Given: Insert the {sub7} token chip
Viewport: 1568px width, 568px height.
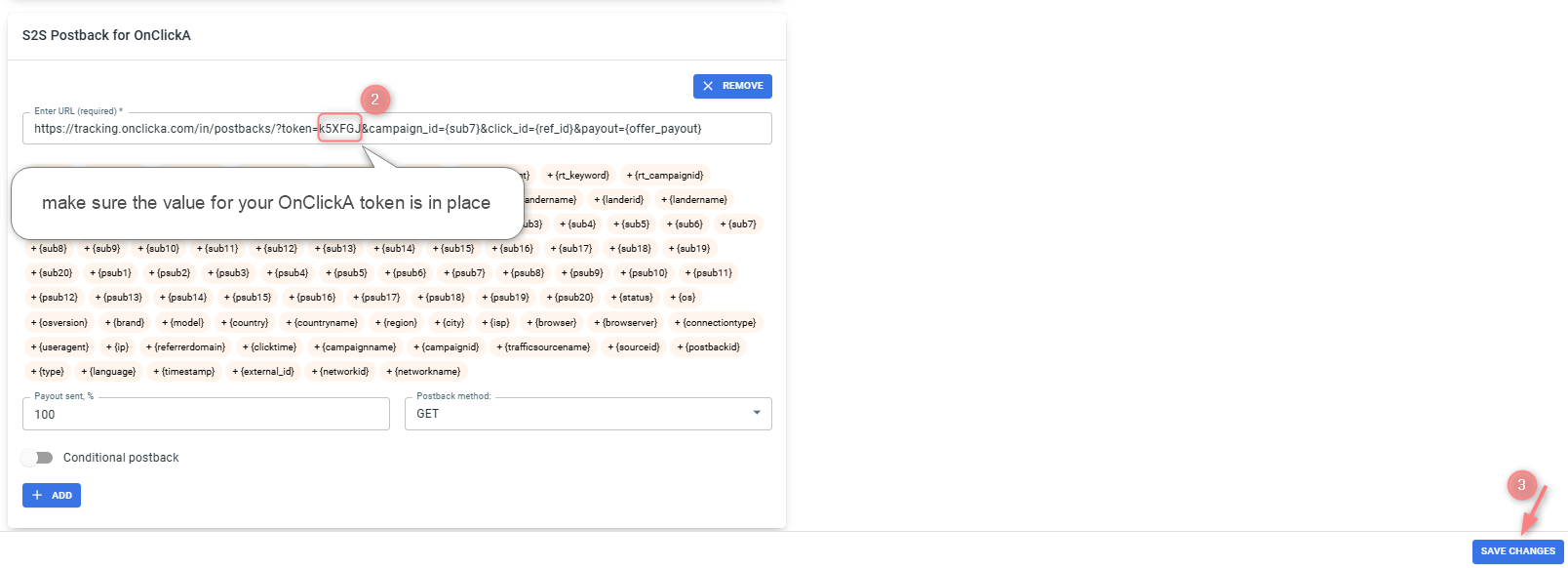Looking at the screenshot, I should coord(738,224).
